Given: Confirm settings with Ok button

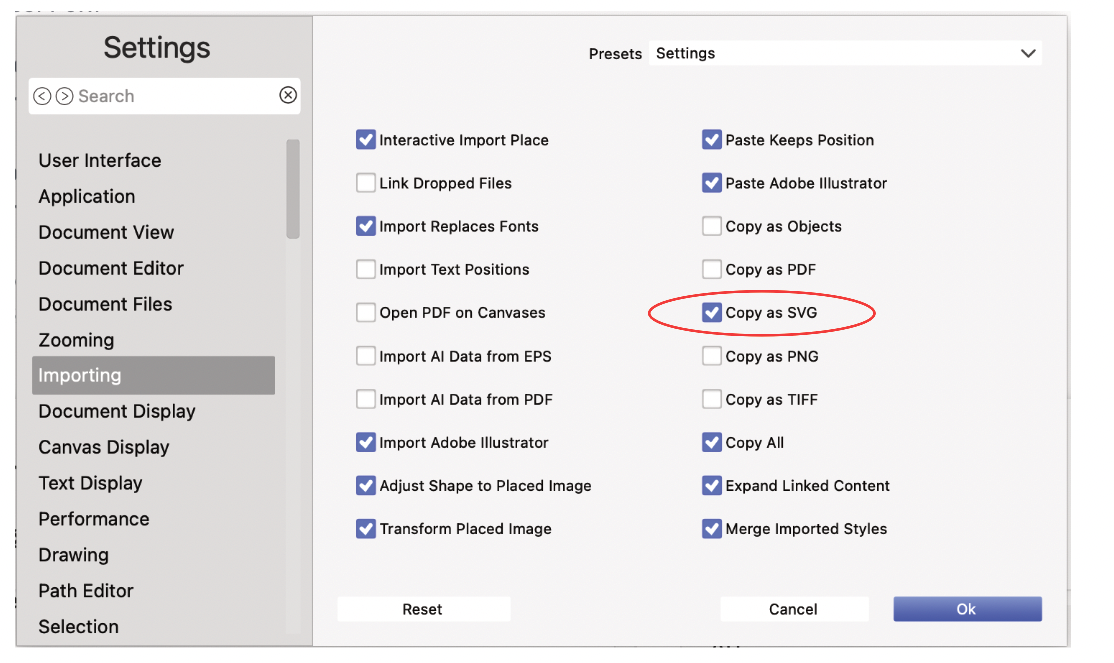Looking at the screenshot, I should tap(967, 609).
